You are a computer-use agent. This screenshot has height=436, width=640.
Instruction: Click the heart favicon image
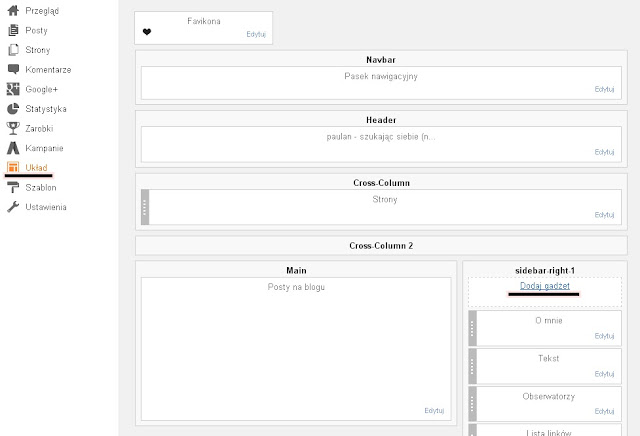(x=147, y=32)
